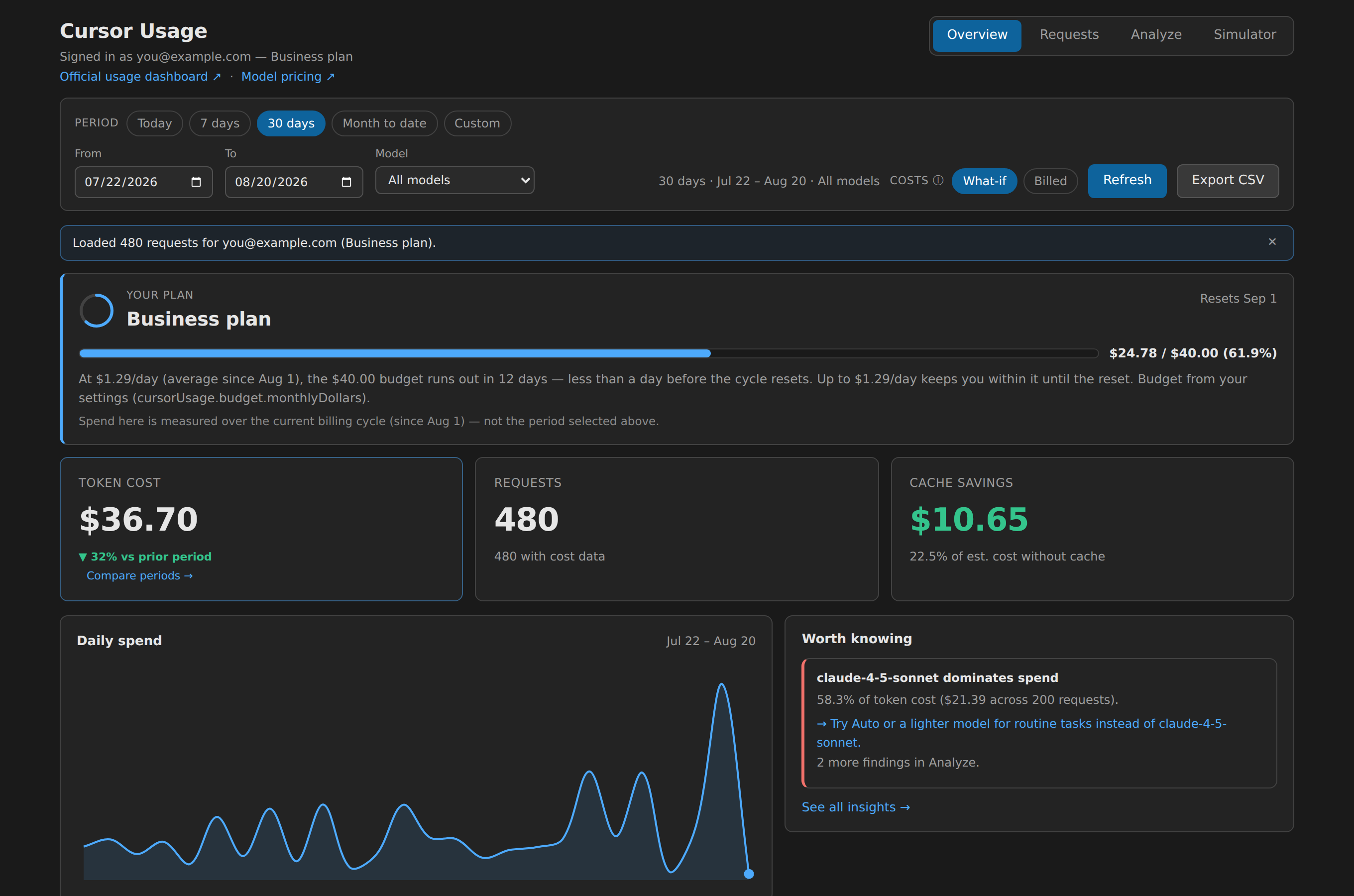Screen dimensions: 1354x896
Task: Click '22.5% of est. cost without cache'
Action: coord(1007,557)
